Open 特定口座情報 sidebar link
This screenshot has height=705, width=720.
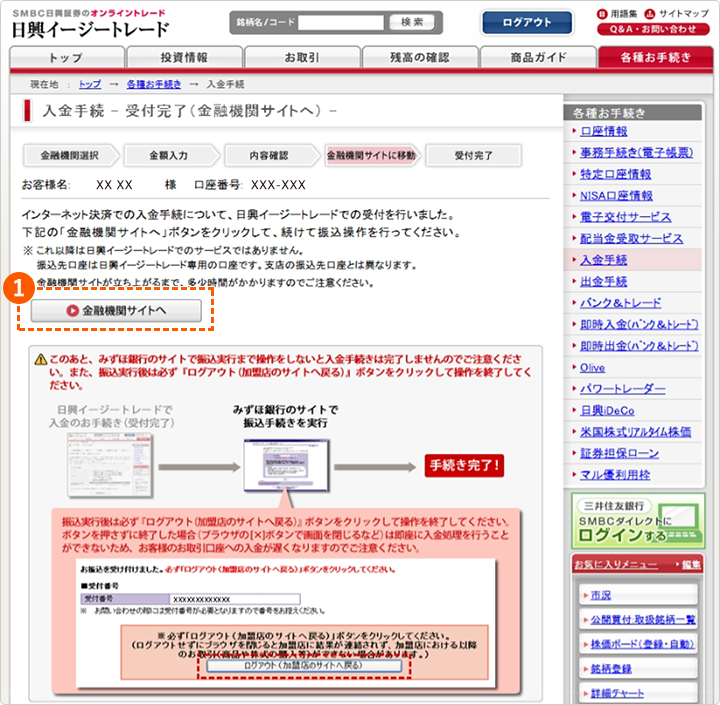615,174
